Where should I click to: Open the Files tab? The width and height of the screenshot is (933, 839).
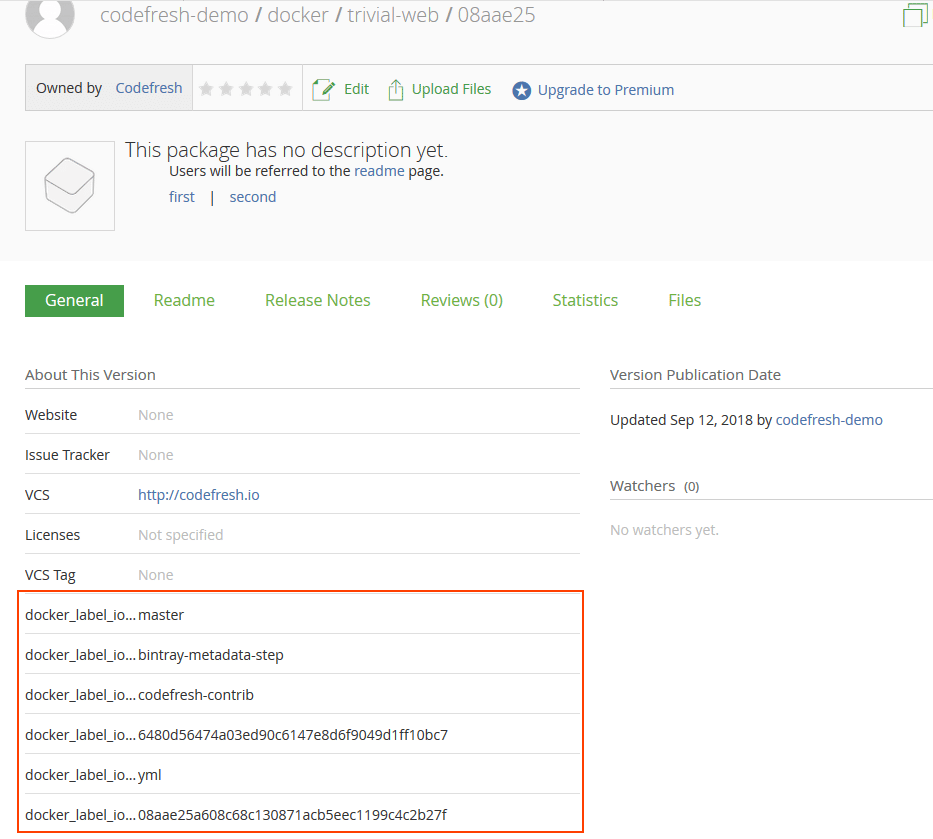pos(684,300)
